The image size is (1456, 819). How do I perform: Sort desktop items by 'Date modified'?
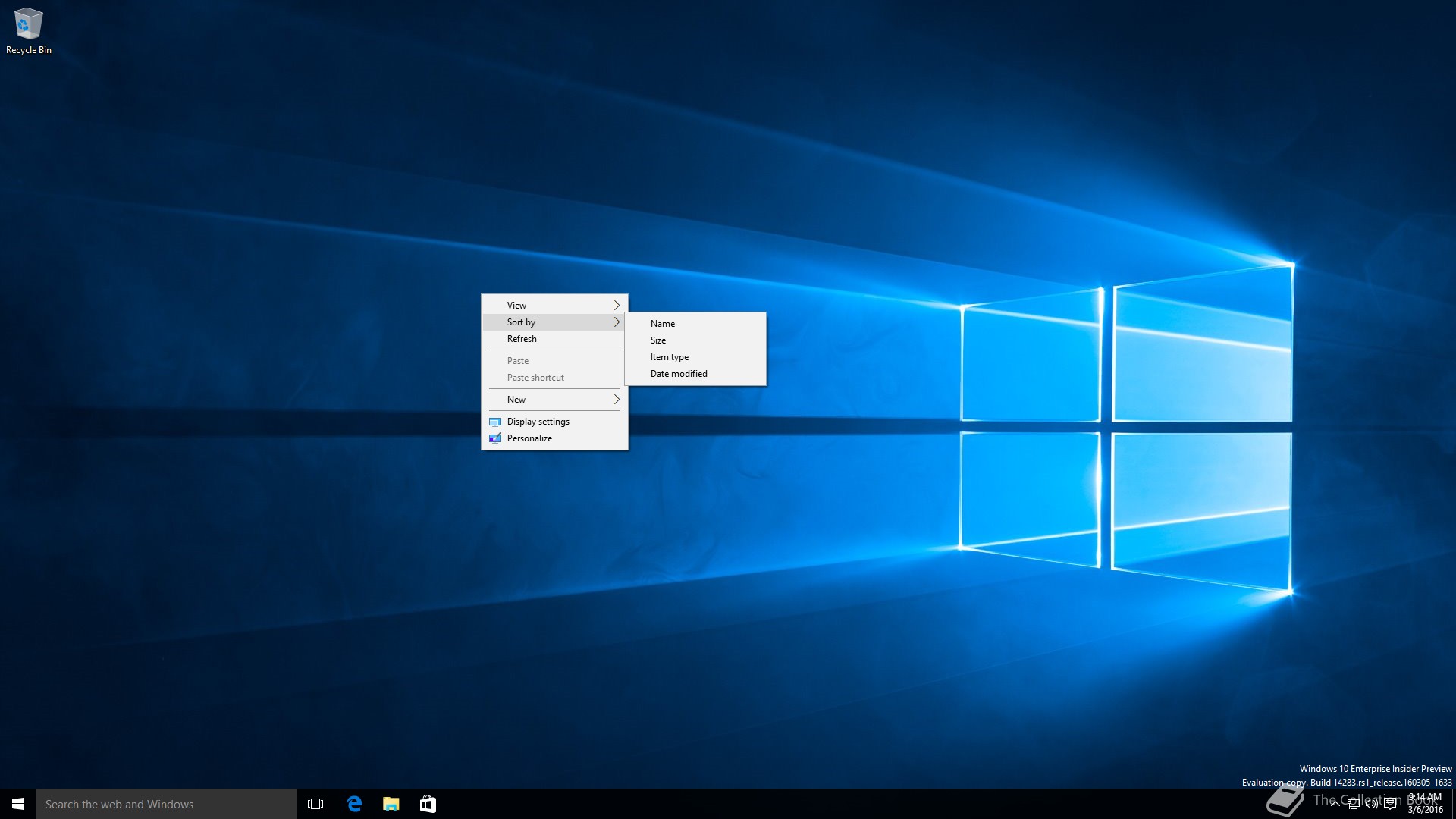pyautogui.click(x=695, y=374)
